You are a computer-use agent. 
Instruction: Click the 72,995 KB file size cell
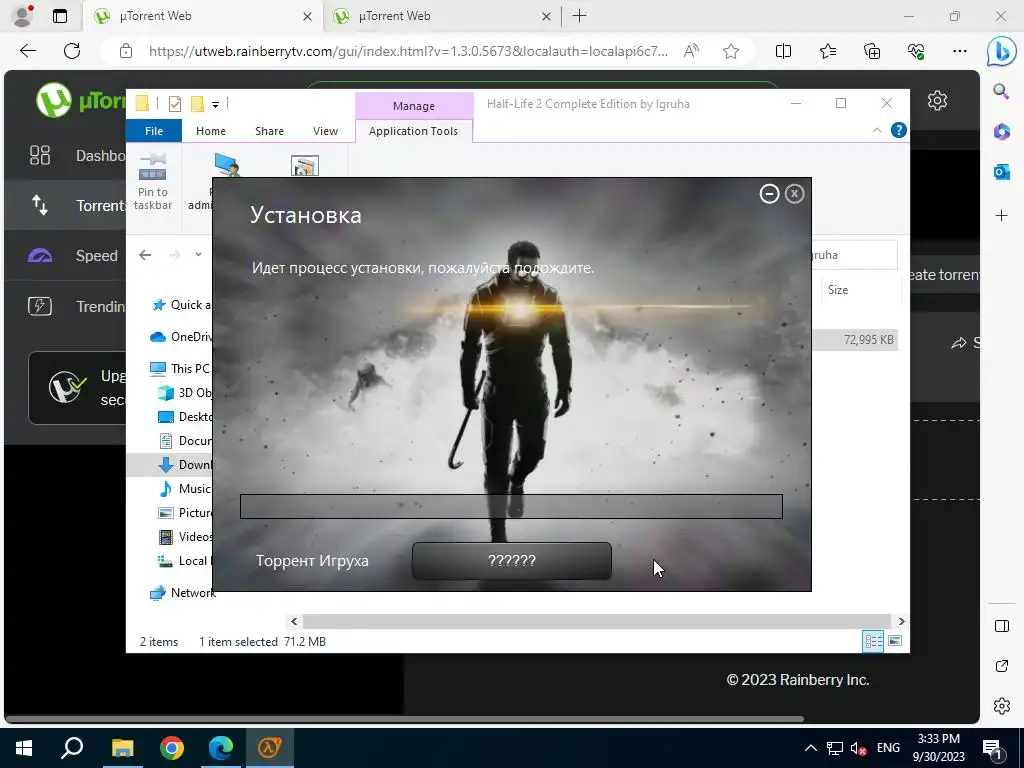coord(869,340)
